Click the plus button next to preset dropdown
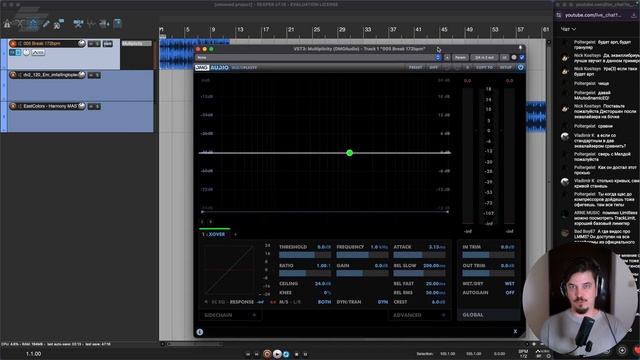Screen dimensions: 640x360 [447, 58]
